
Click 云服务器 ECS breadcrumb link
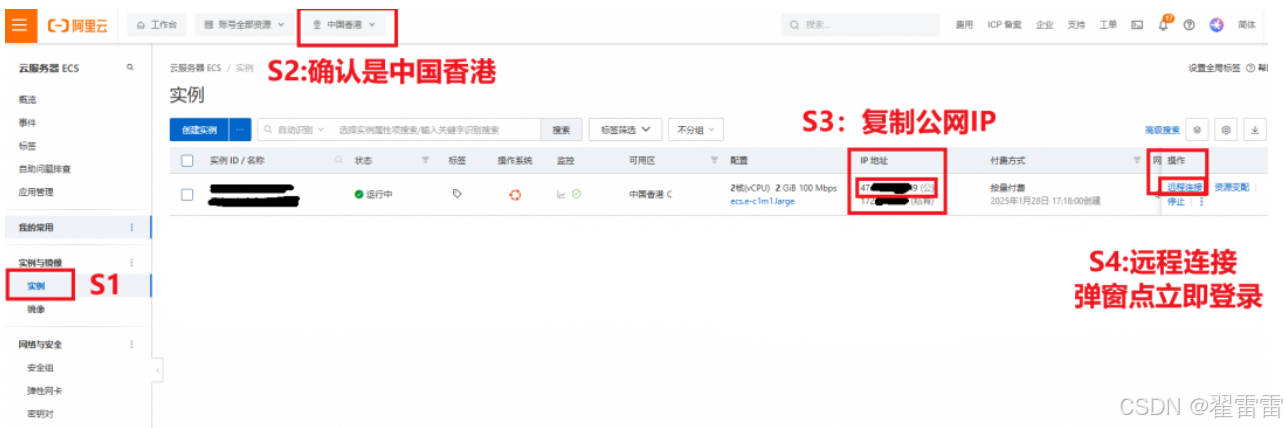(x=194, y=68)
